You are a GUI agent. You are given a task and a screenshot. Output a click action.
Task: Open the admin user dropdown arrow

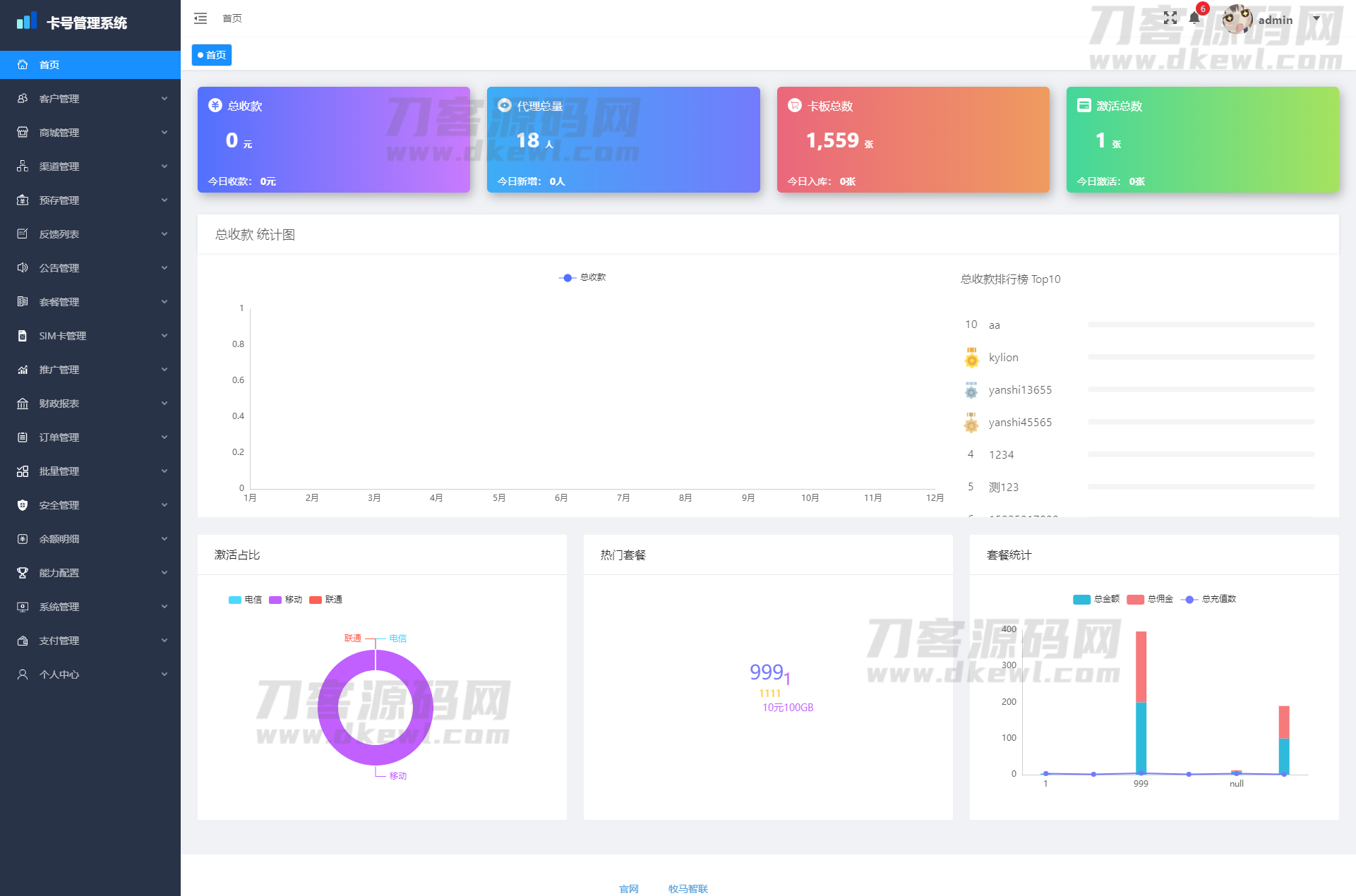1316,19
